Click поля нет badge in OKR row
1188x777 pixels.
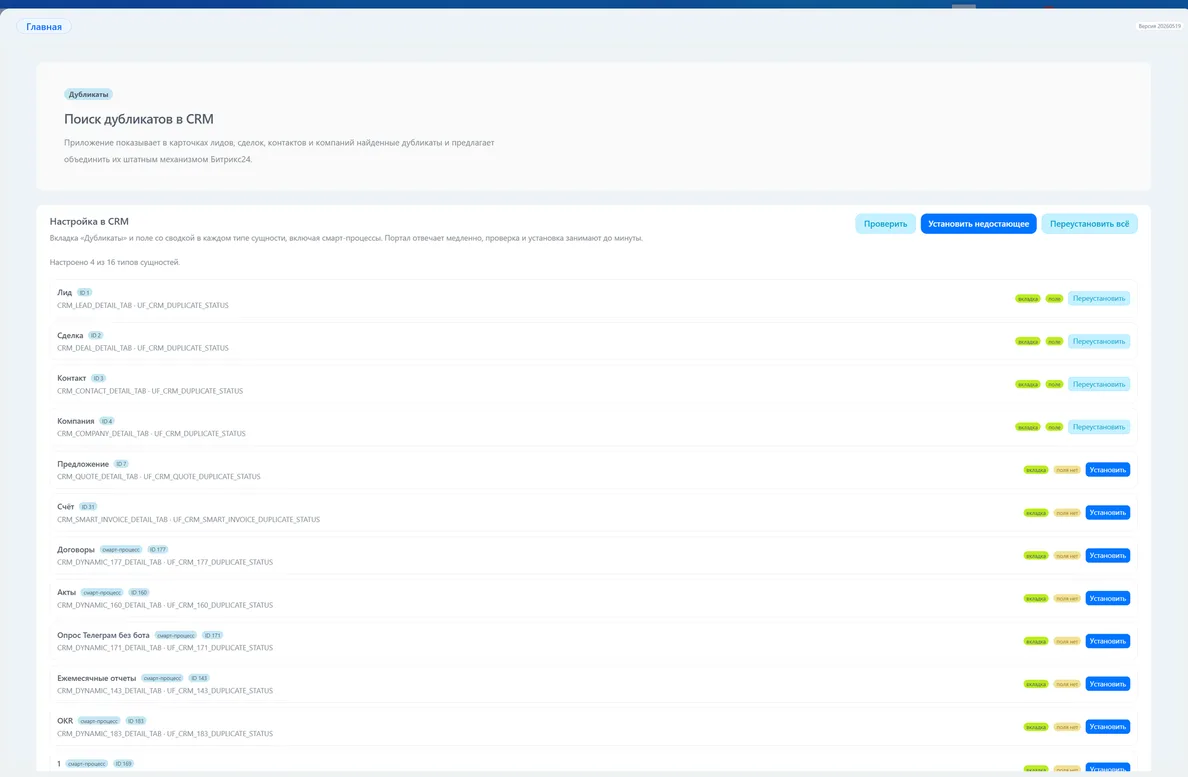point(1067,727)
